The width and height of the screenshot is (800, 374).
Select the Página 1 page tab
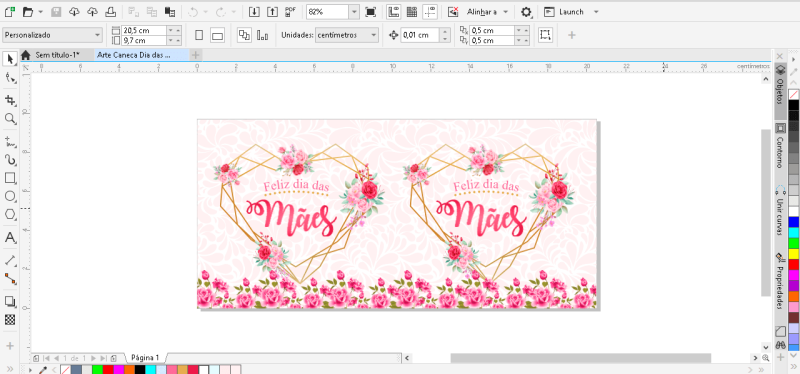[x=145, y=357]
